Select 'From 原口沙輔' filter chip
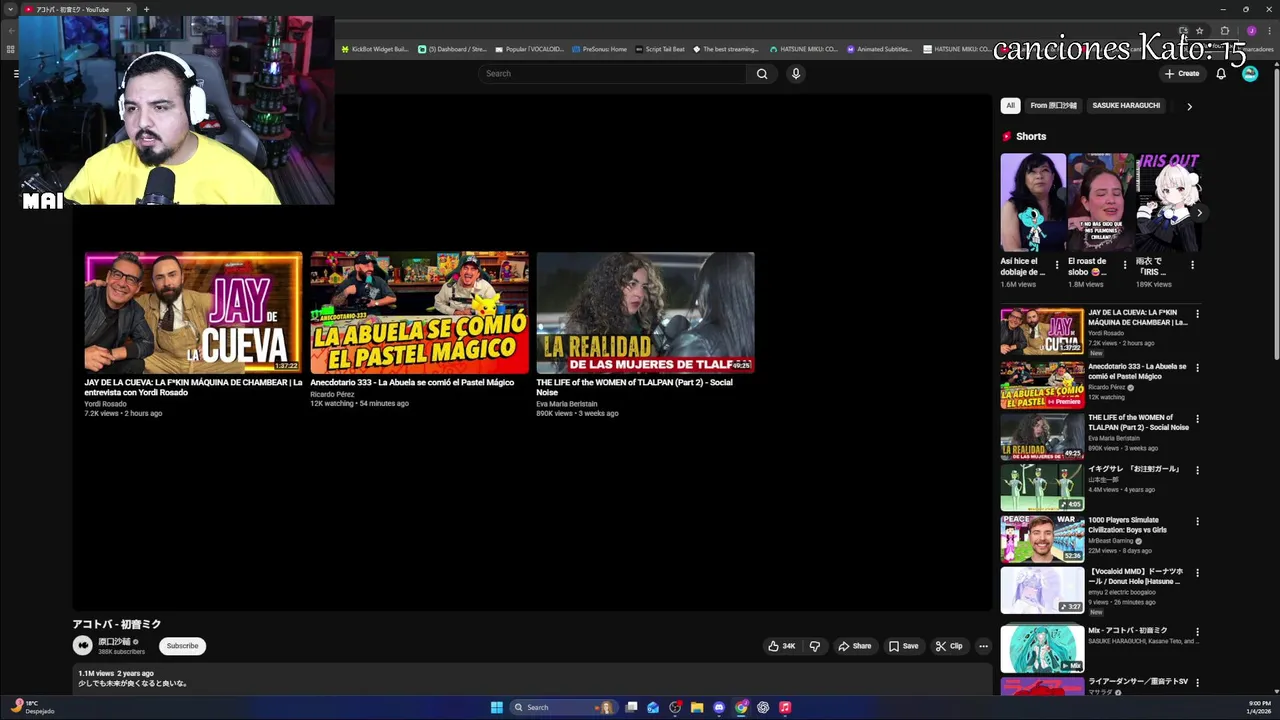This screenshot has width=1280, height=720. (x=1054, y=105)
